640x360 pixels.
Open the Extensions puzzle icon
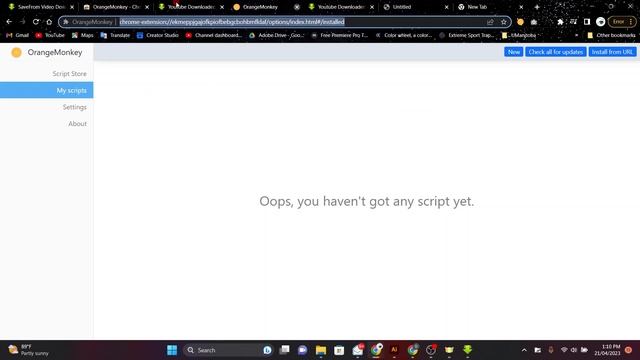pos(560,22)
